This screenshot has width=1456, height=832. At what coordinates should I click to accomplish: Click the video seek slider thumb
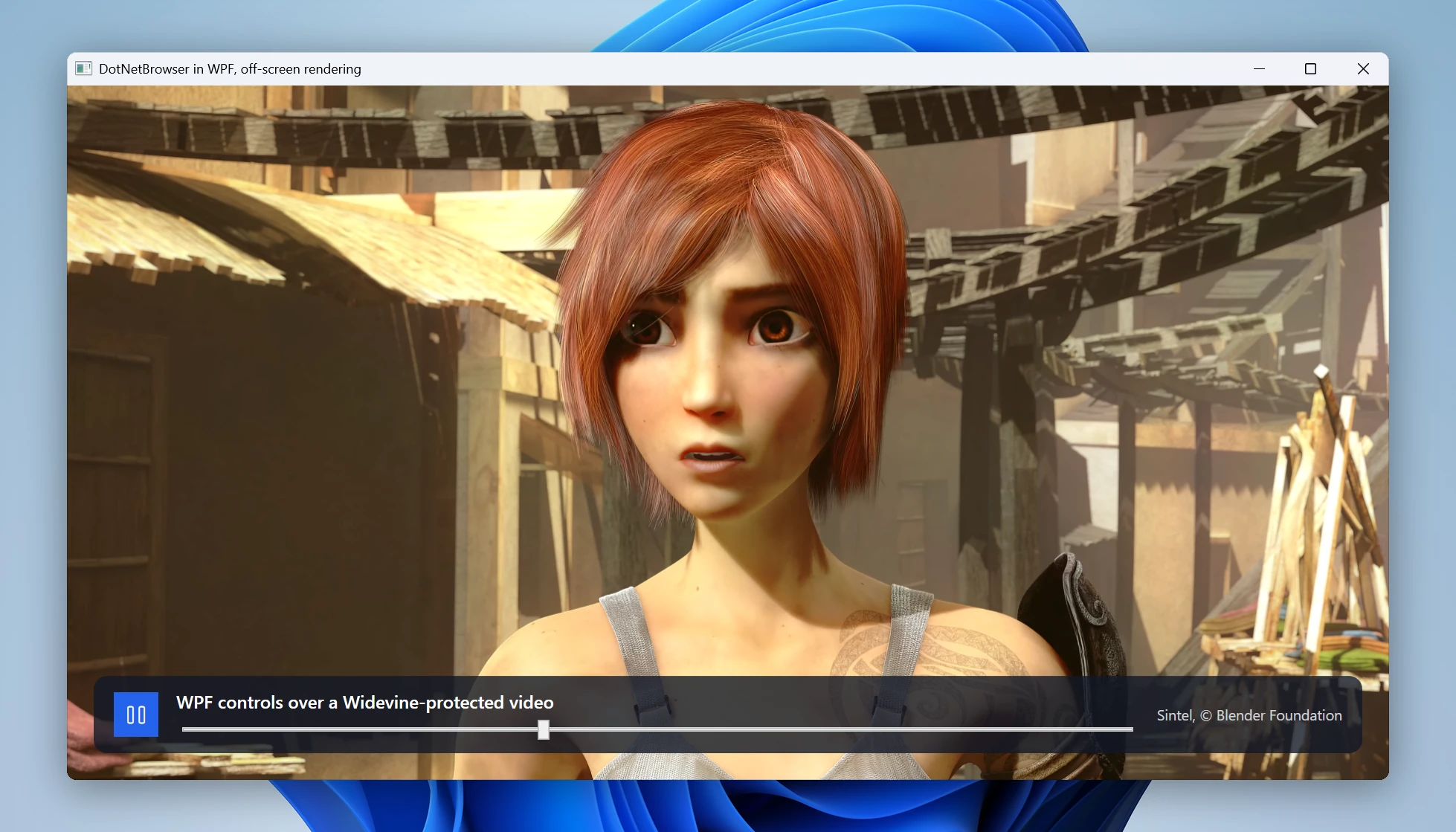pos(544,729)
